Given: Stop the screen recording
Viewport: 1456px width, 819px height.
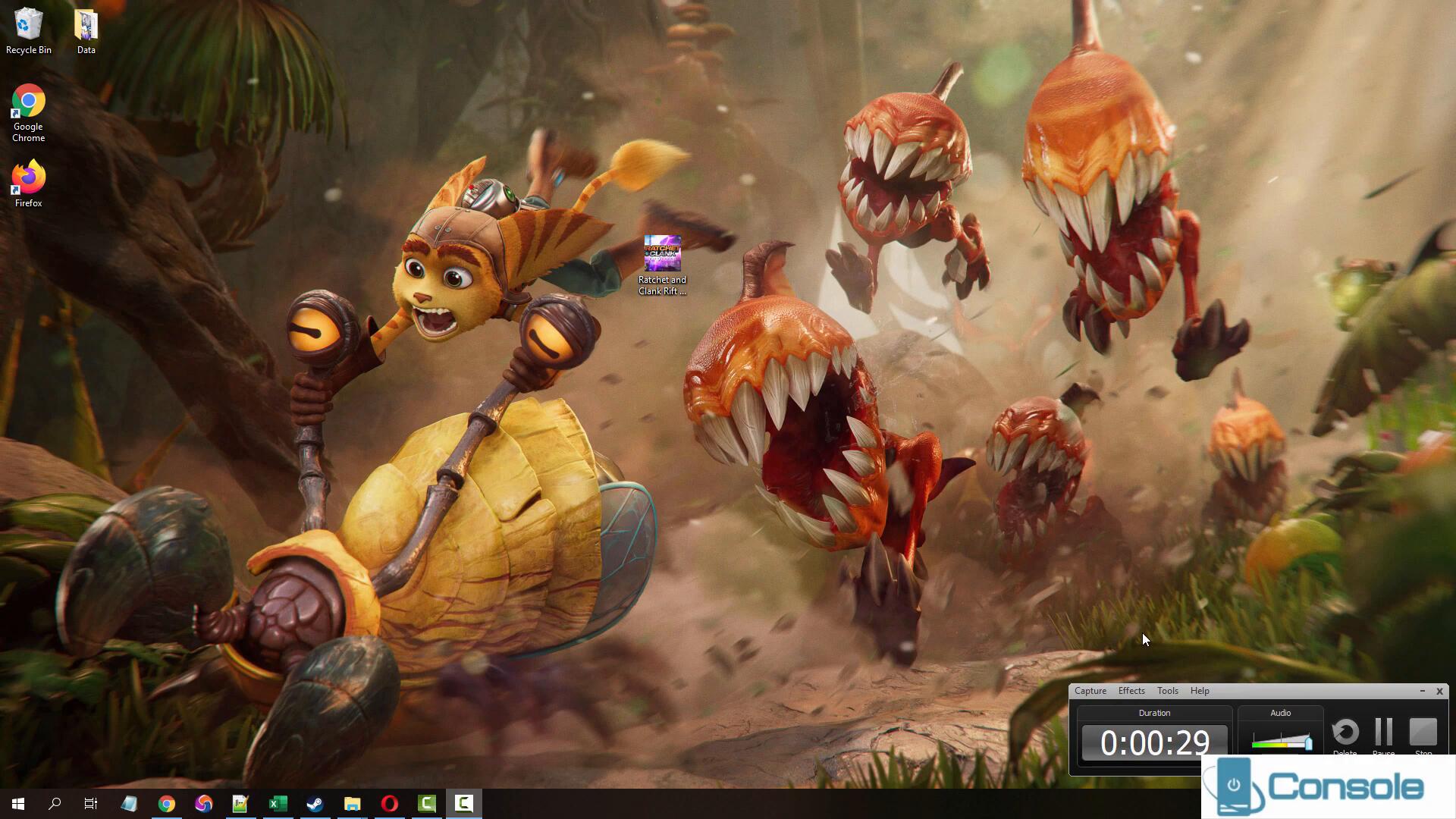Looking at the screenshot, I should [x=1423, y=733].
